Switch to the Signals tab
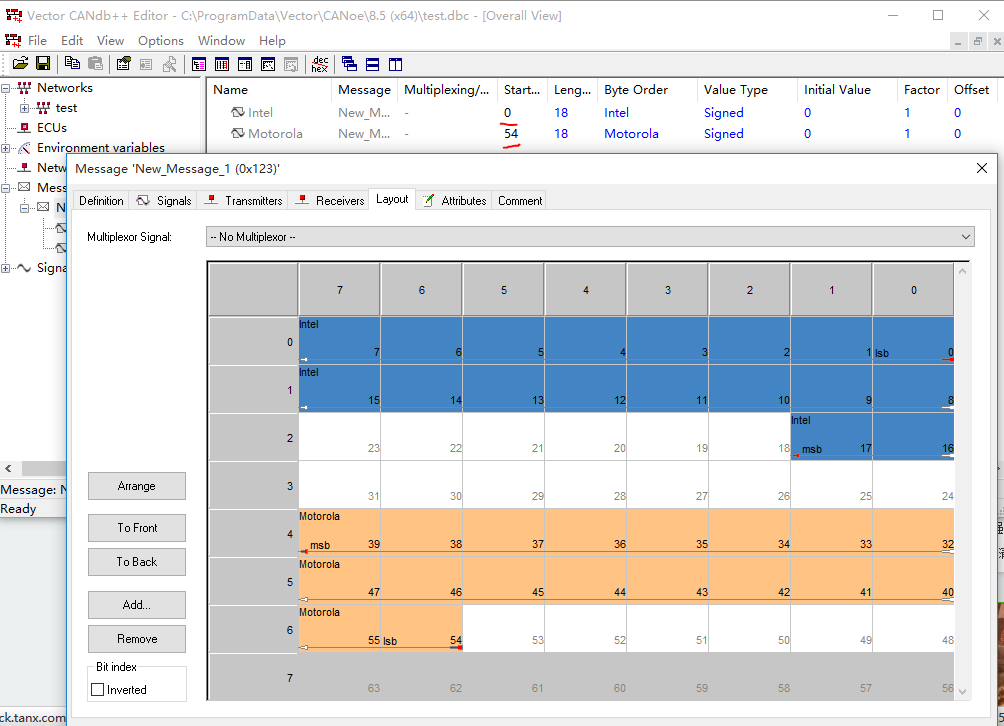 (x=165, y=201)
